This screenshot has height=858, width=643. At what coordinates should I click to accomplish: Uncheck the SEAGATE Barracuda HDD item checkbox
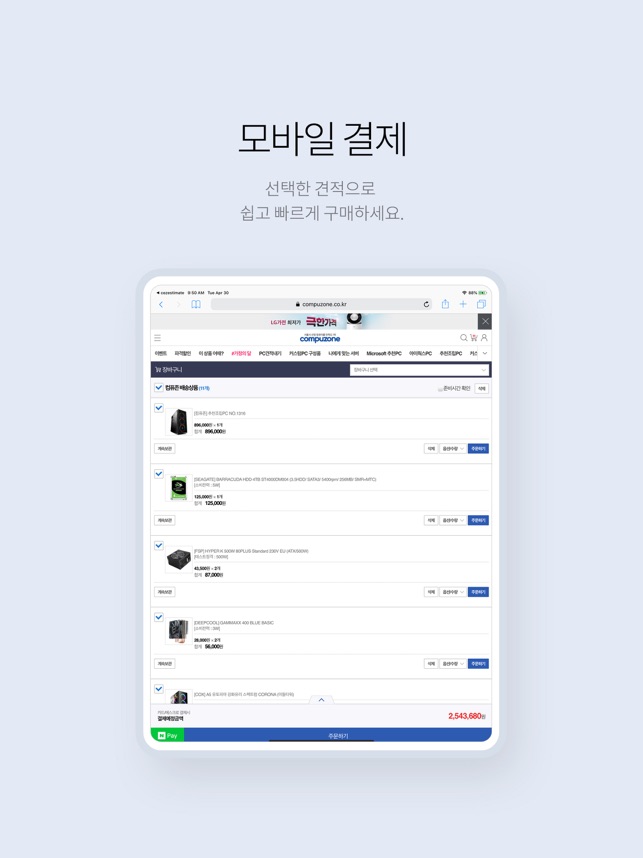pos(159,474)
